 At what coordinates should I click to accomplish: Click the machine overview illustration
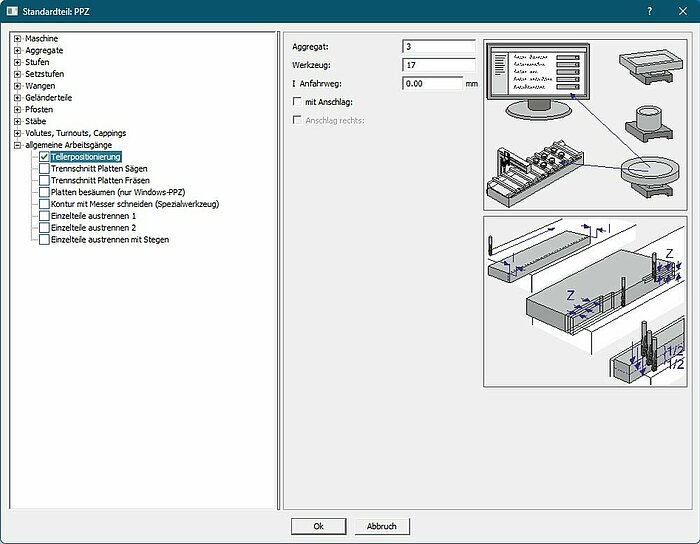click(x=585, y=125)
